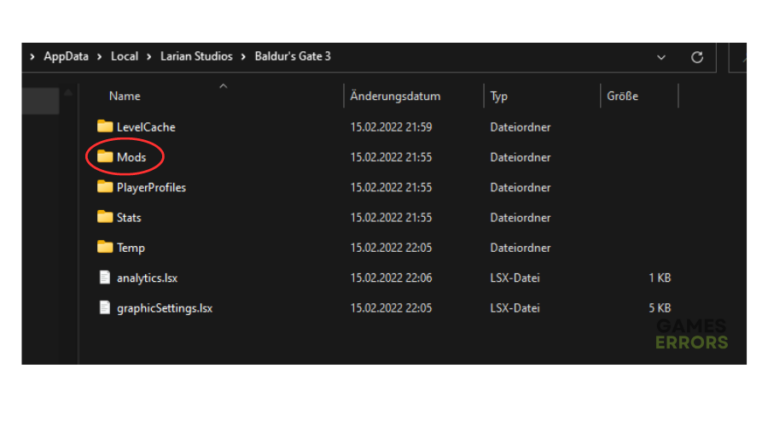
Task: Sort files by the Name column
Action: tap(125, 97)
